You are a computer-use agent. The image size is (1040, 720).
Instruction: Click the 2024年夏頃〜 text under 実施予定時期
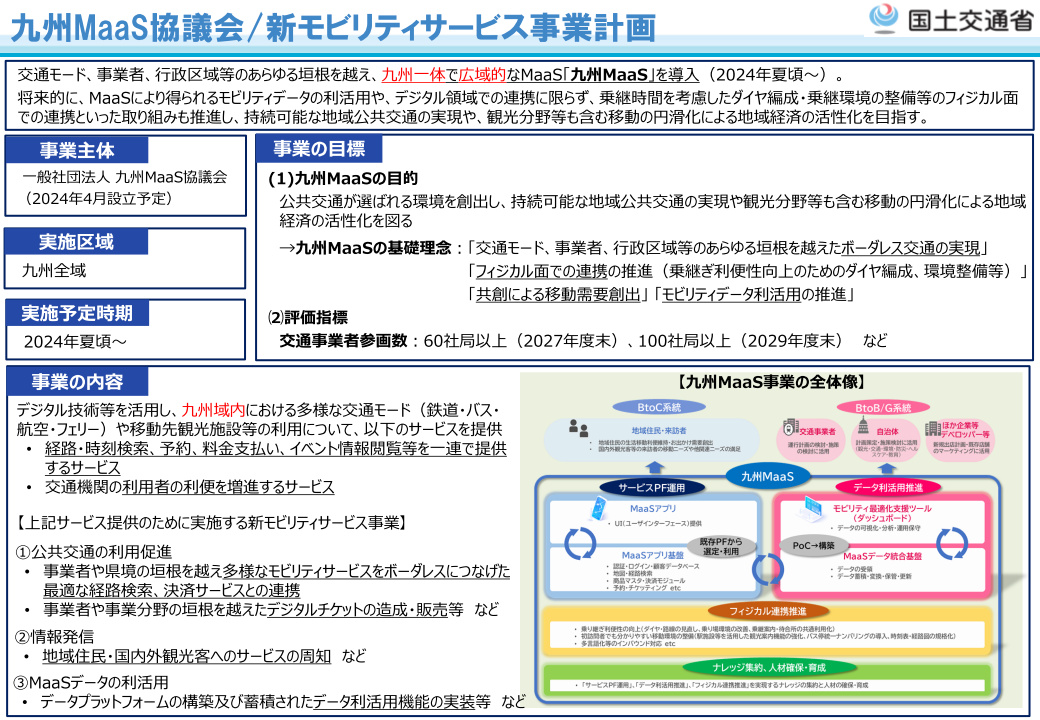pos(75,341)
